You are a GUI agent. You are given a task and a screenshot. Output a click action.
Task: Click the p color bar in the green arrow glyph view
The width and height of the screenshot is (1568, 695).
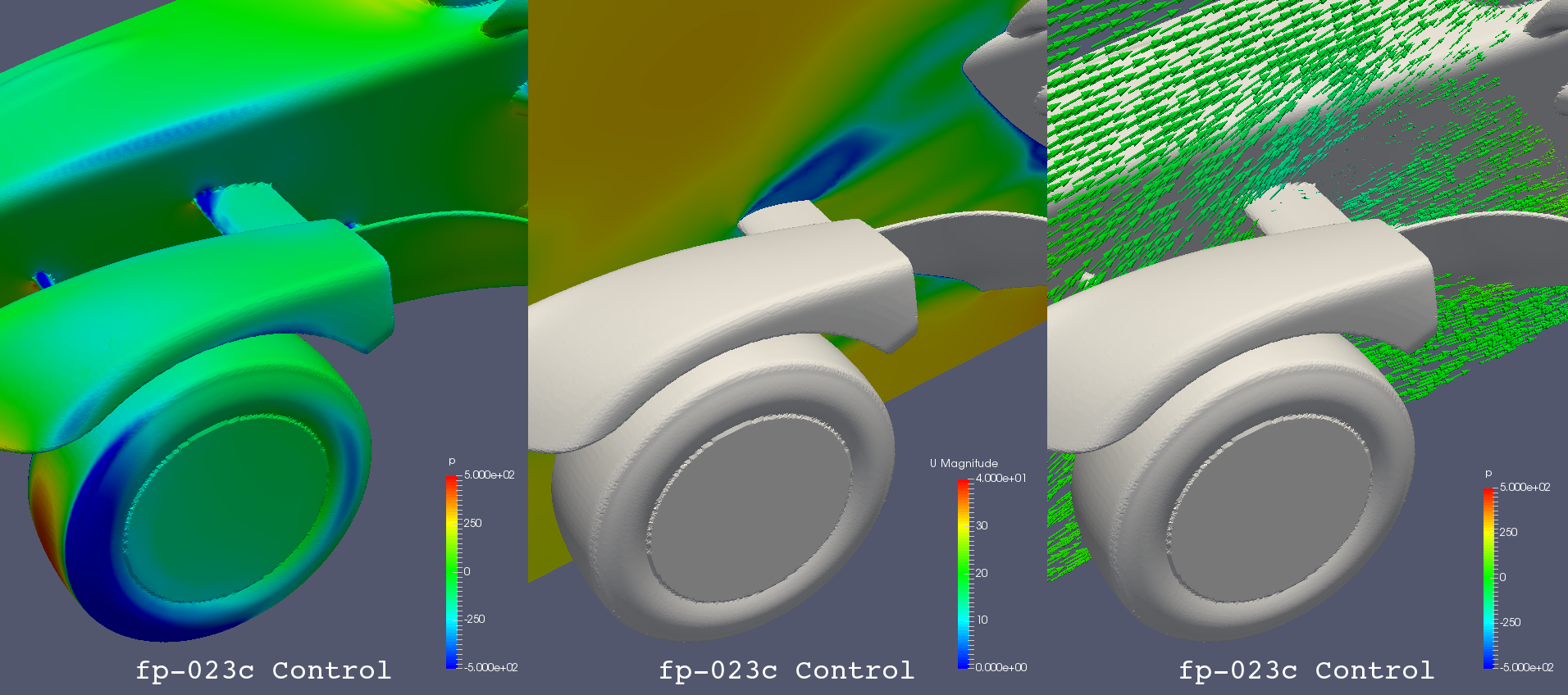[1488, 578]
